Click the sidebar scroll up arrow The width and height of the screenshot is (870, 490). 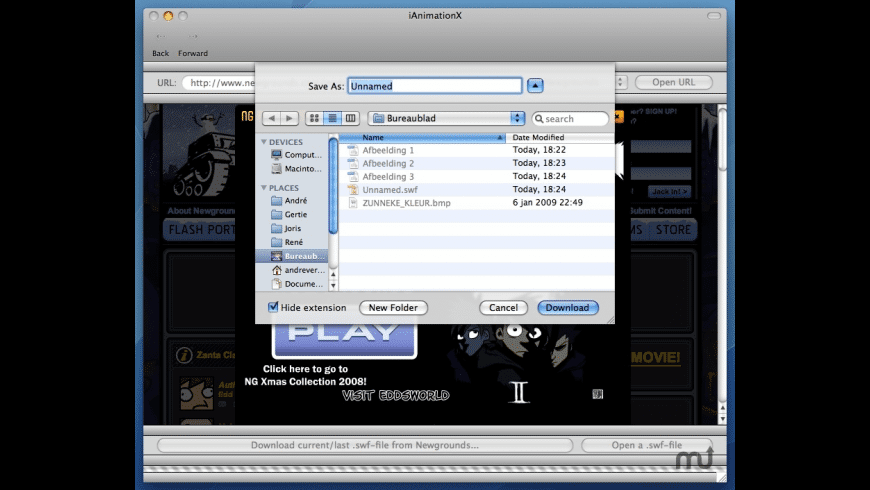[333, 274]
